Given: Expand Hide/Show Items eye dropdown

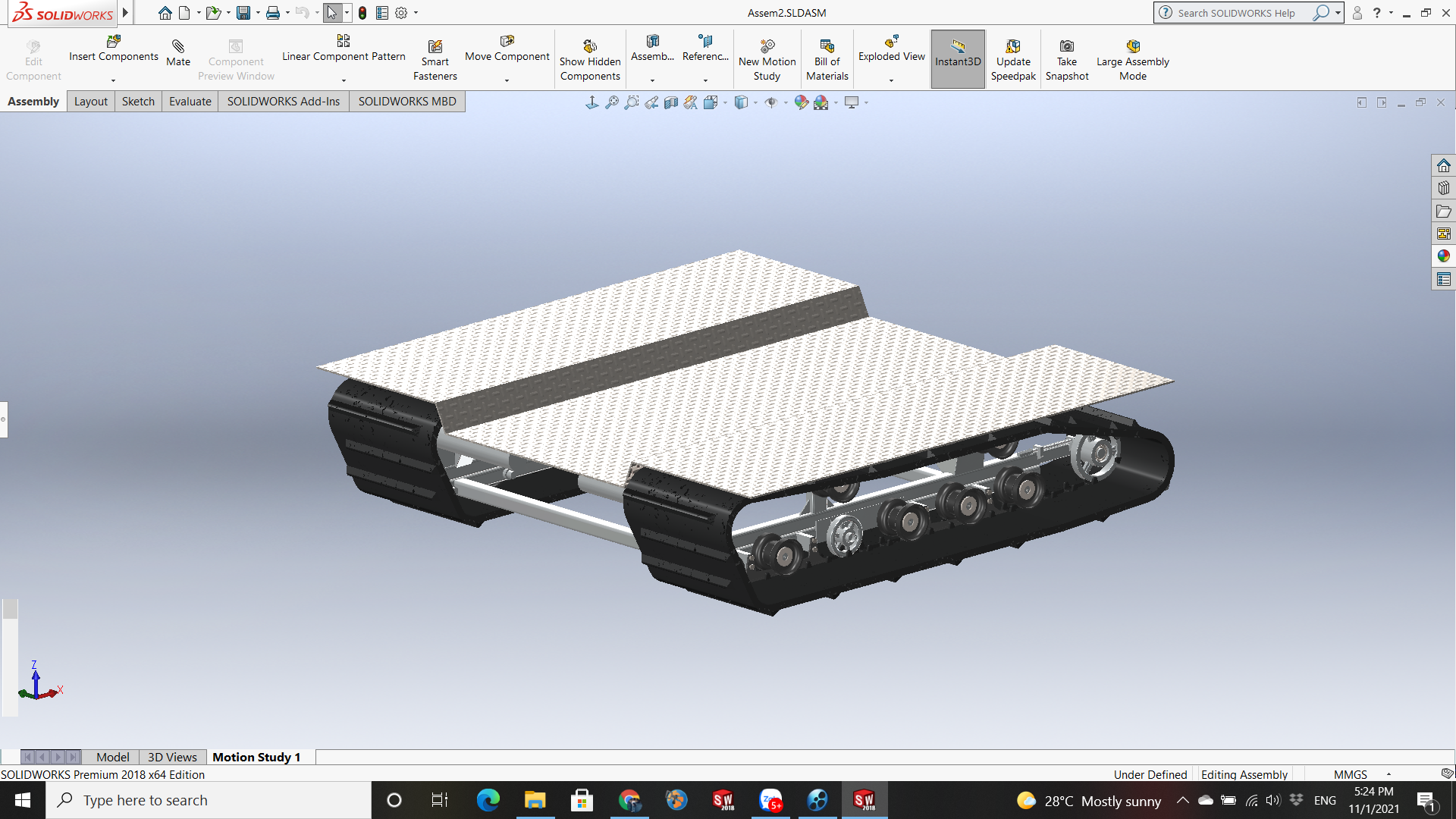Looking at the screenshot, I should (x=786, y=102).
